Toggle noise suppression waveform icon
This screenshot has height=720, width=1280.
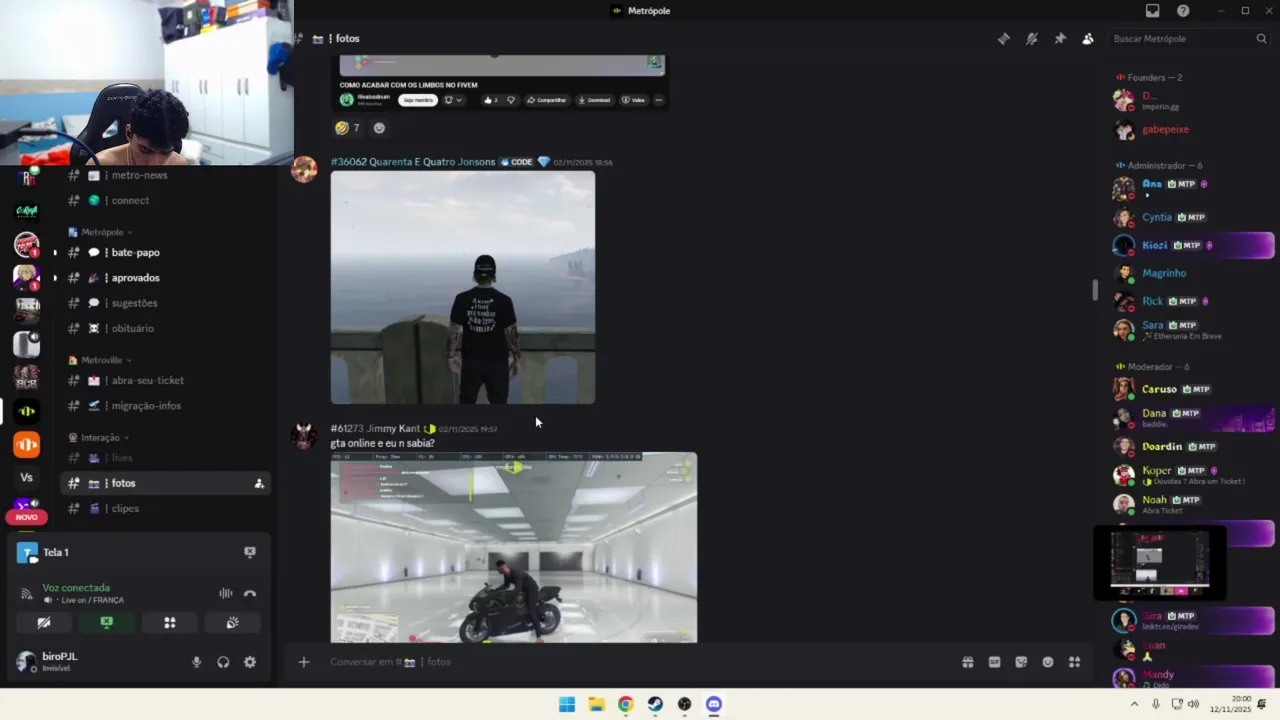click(226, 594)
